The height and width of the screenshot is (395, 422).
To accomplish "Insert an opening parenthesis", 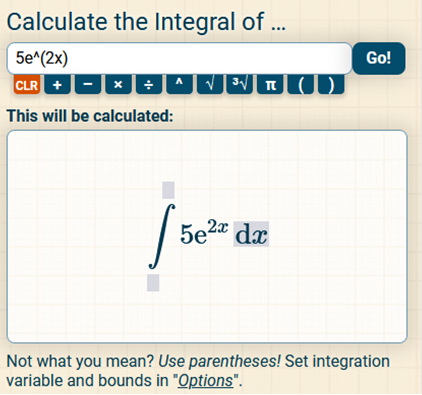I will (300, 85).
